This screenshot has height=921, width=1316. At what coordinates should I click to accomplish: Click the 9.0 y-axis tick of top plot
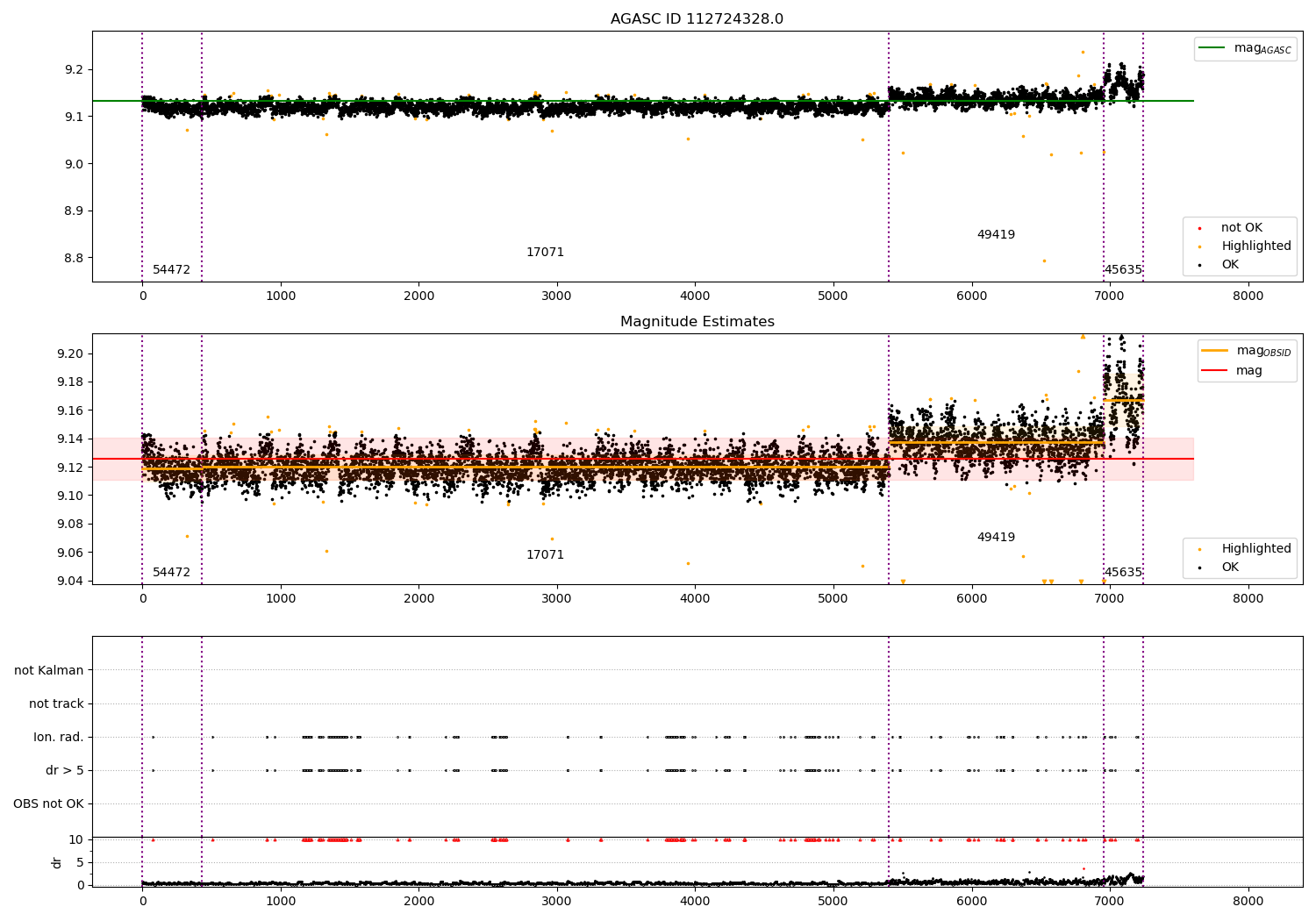[74, 164]
